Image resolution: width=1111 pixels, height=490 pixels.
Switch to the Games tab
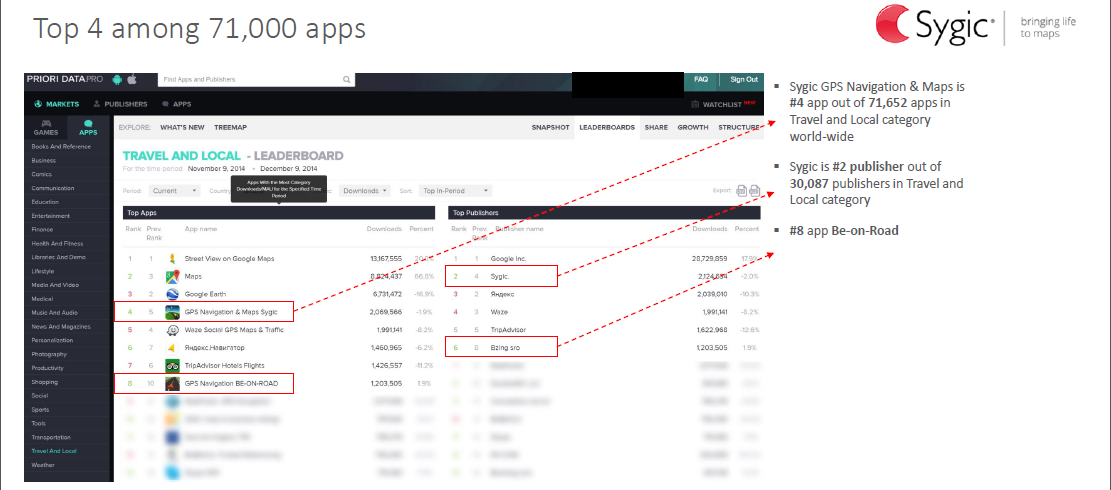point(46,127)
